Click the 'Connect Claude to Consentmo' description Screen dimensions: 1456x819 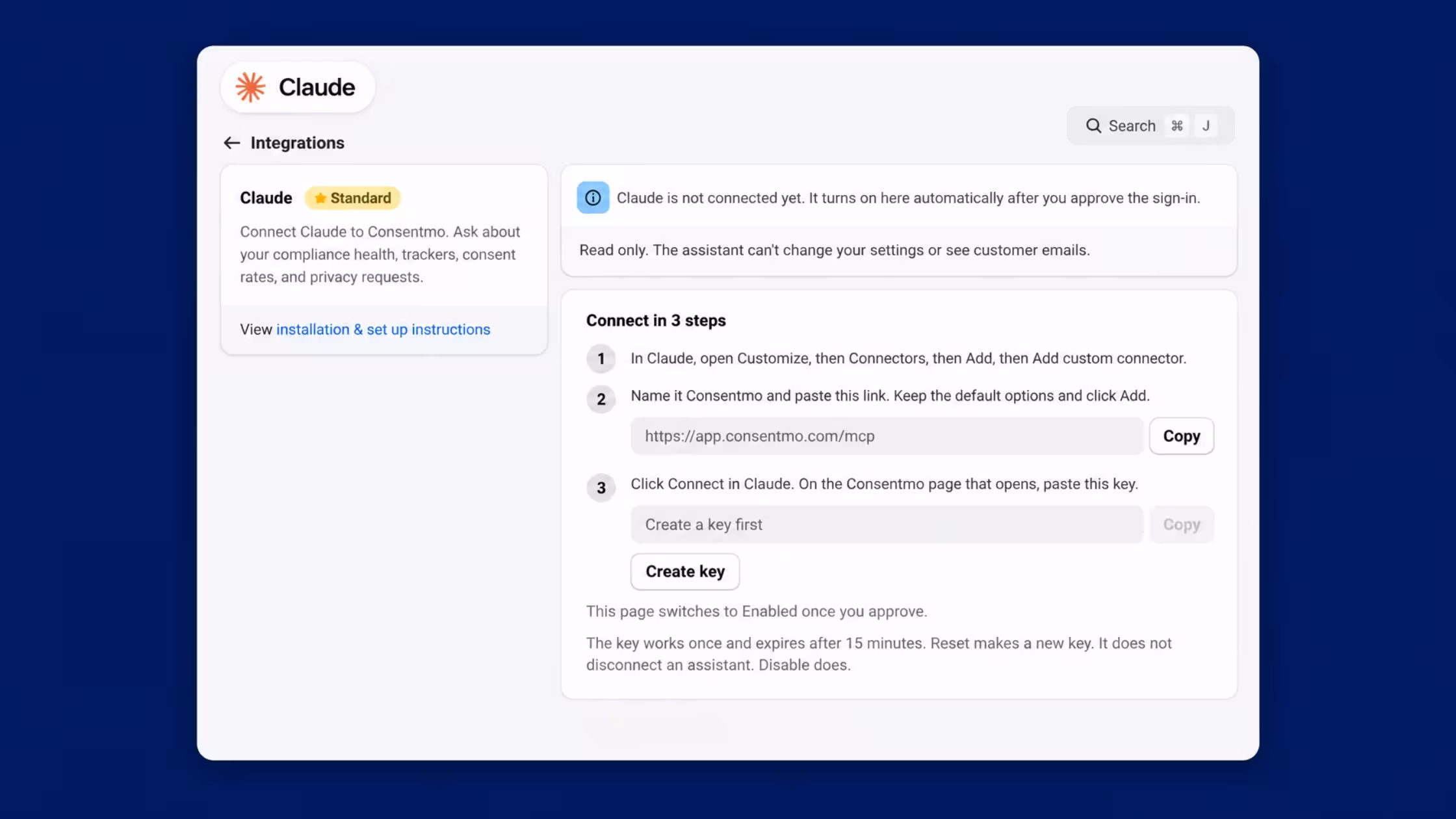pos(380,254)
